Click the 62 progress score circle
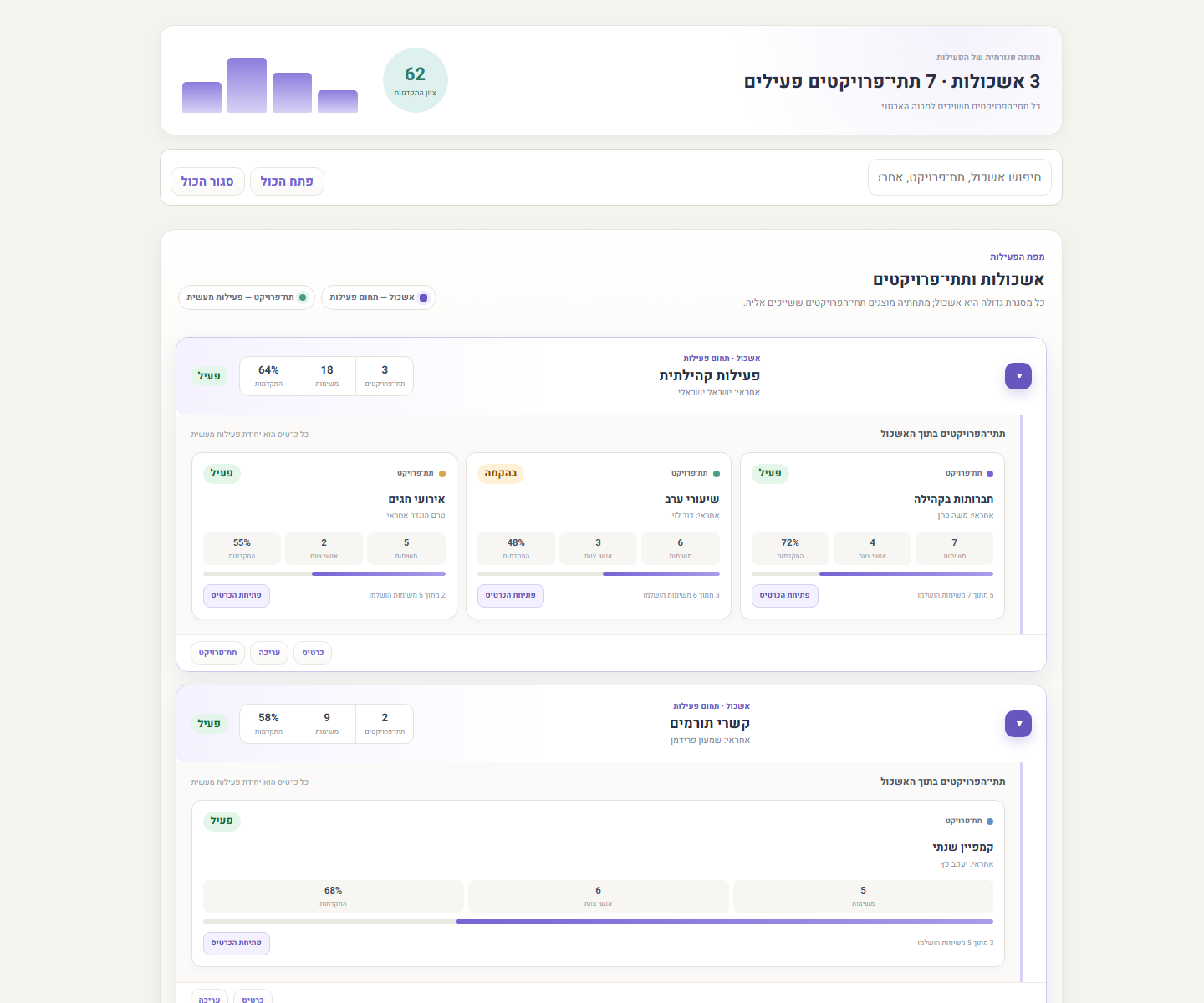 point(416,80)
